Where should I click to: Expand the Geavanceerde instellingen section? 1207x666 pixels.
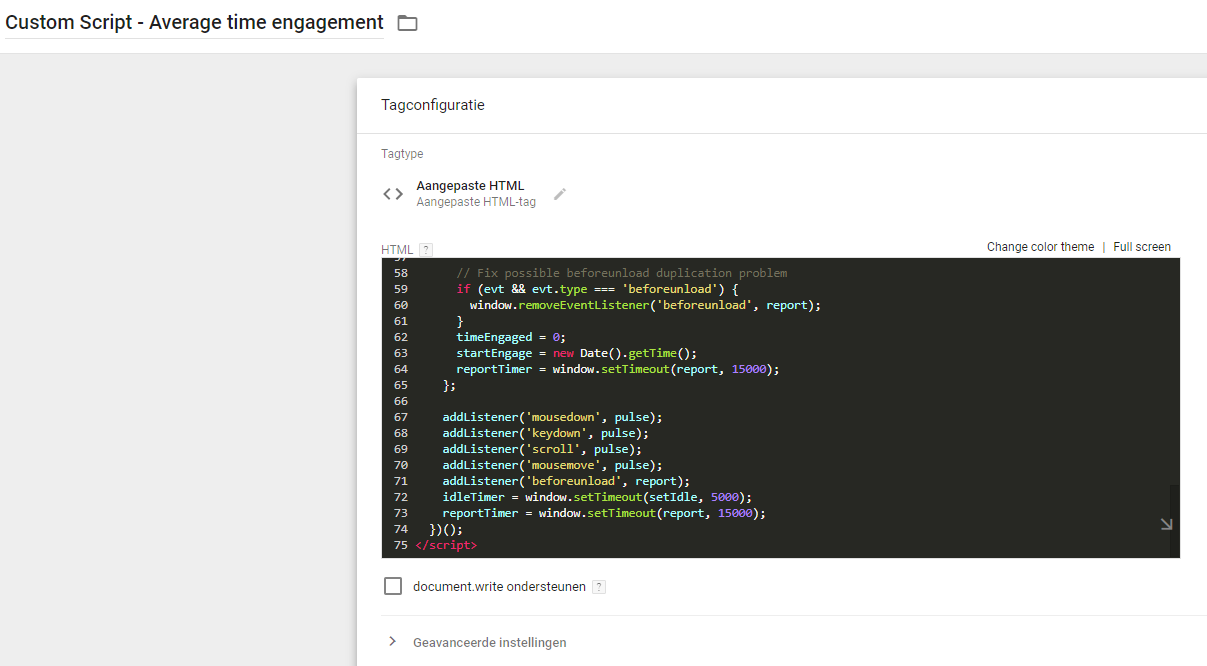489,642
